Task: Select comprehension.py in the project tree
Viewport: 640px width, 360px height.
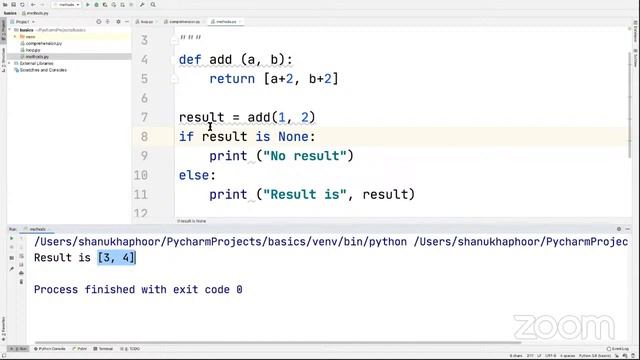Action: 44,43
